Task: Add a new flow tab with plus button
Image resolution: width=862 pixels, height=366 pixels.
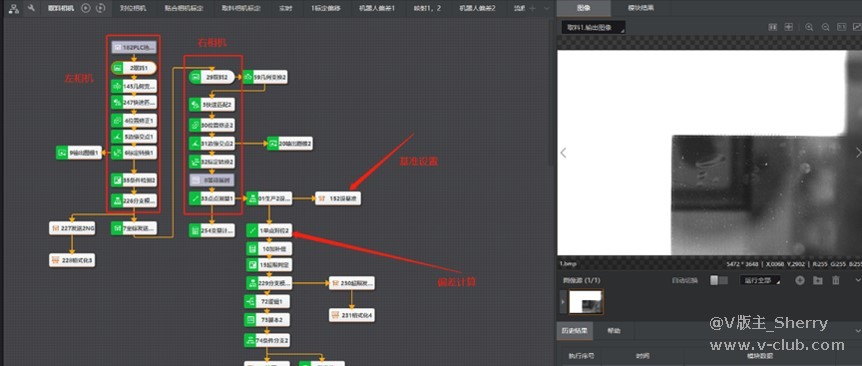Action: [532, 8]
